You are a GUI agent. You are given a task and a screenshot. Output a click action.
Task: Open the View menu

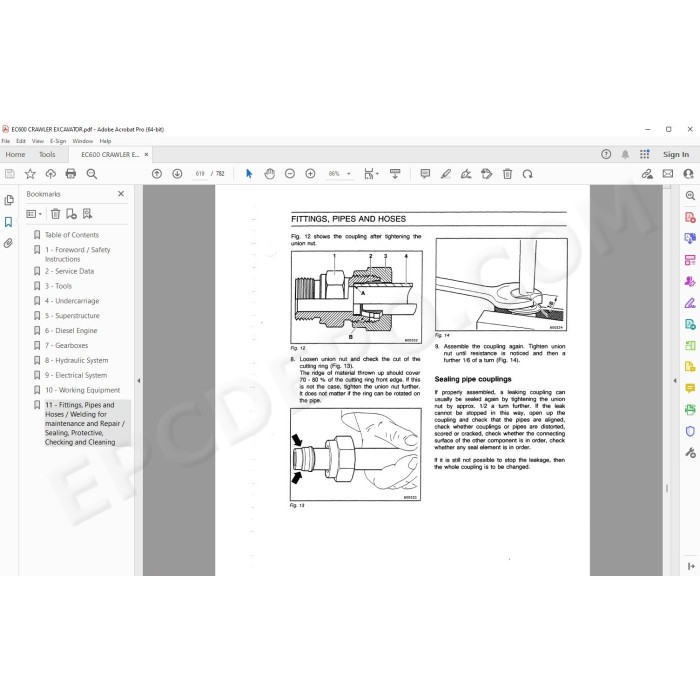[x=38, y=141]
